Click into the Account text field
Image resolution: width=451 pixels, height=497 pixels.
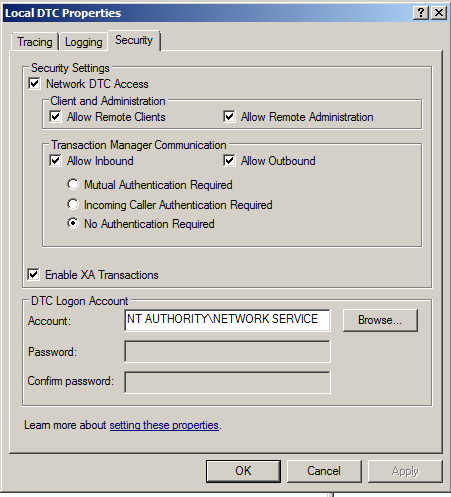click(227, 320)
